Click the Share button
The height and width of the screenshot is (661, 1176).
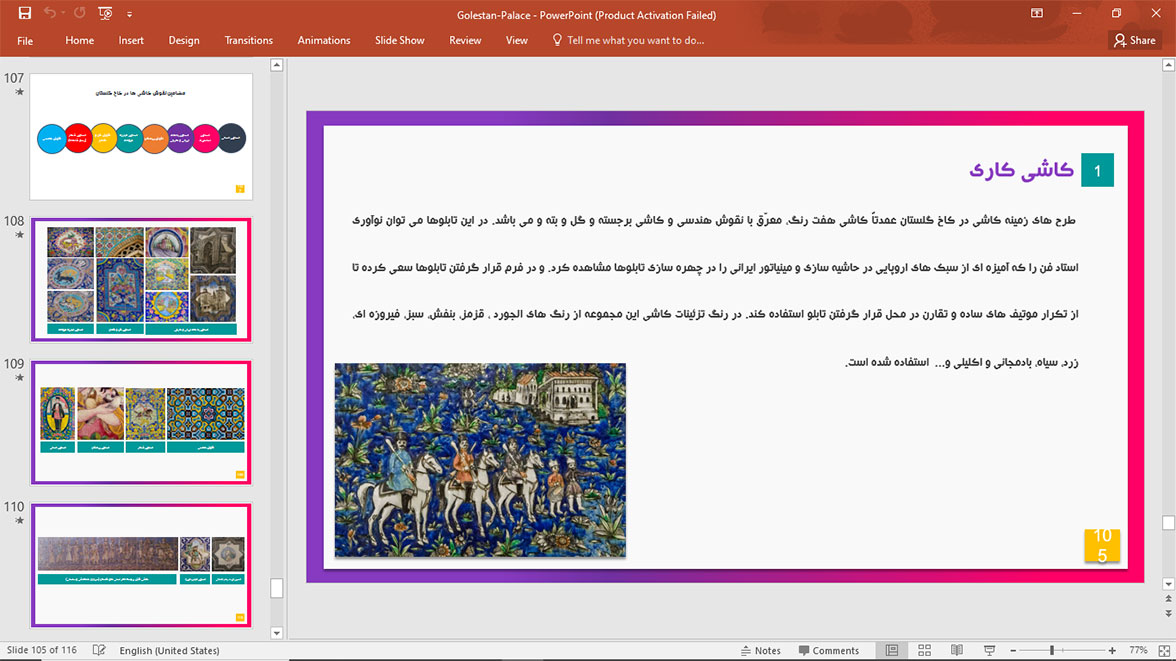pos(1135,41)
